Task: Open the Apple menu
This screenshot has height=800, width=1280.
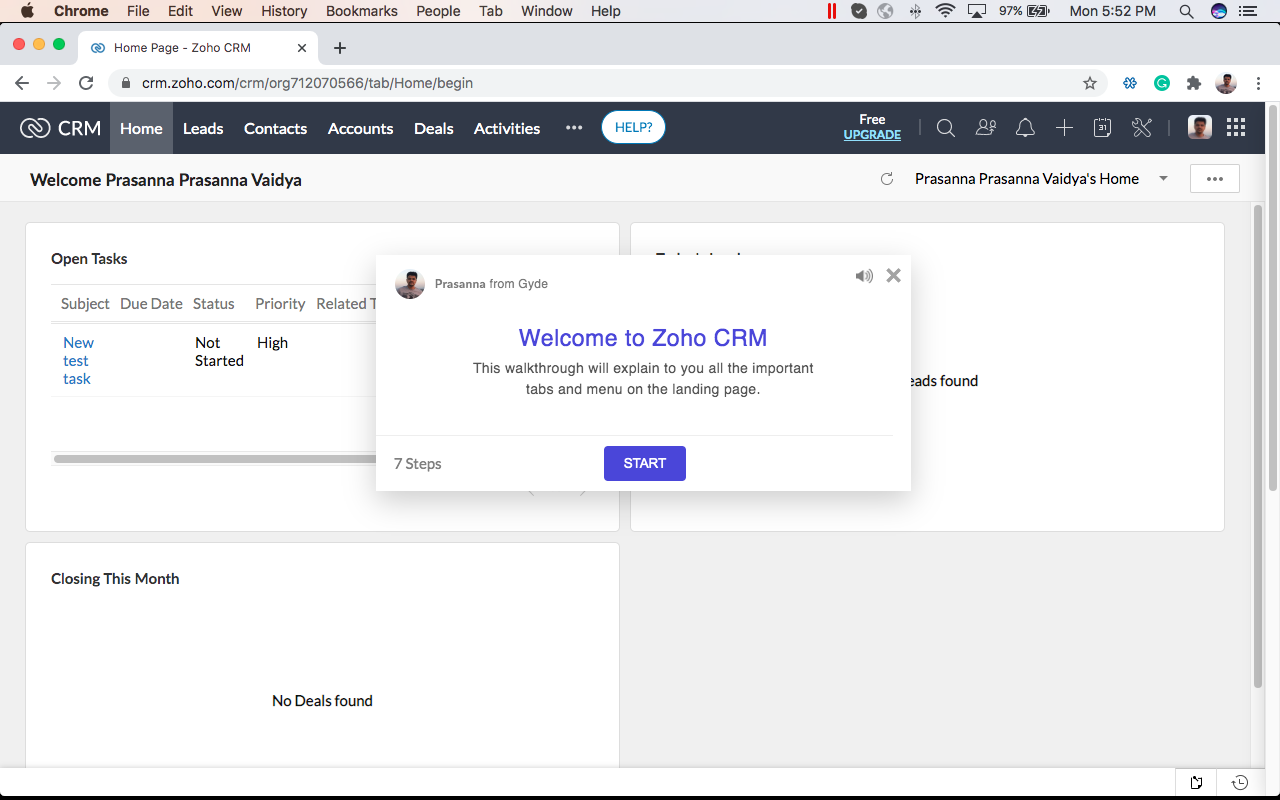Action: pyautogui.click(x=27, y=11)
